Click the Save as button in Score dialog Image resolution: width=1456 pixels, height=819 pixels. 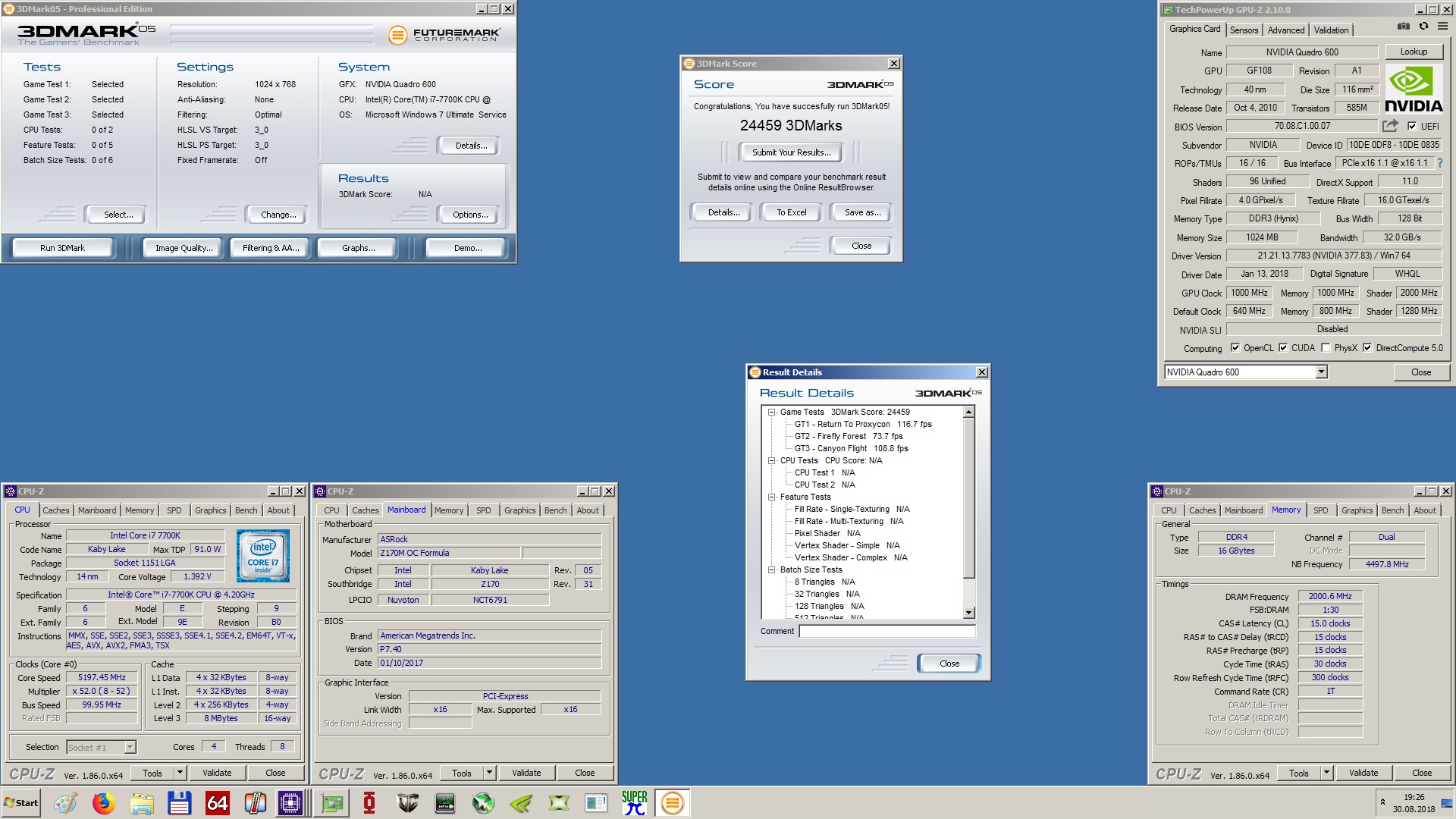click(x=862, y=212)
